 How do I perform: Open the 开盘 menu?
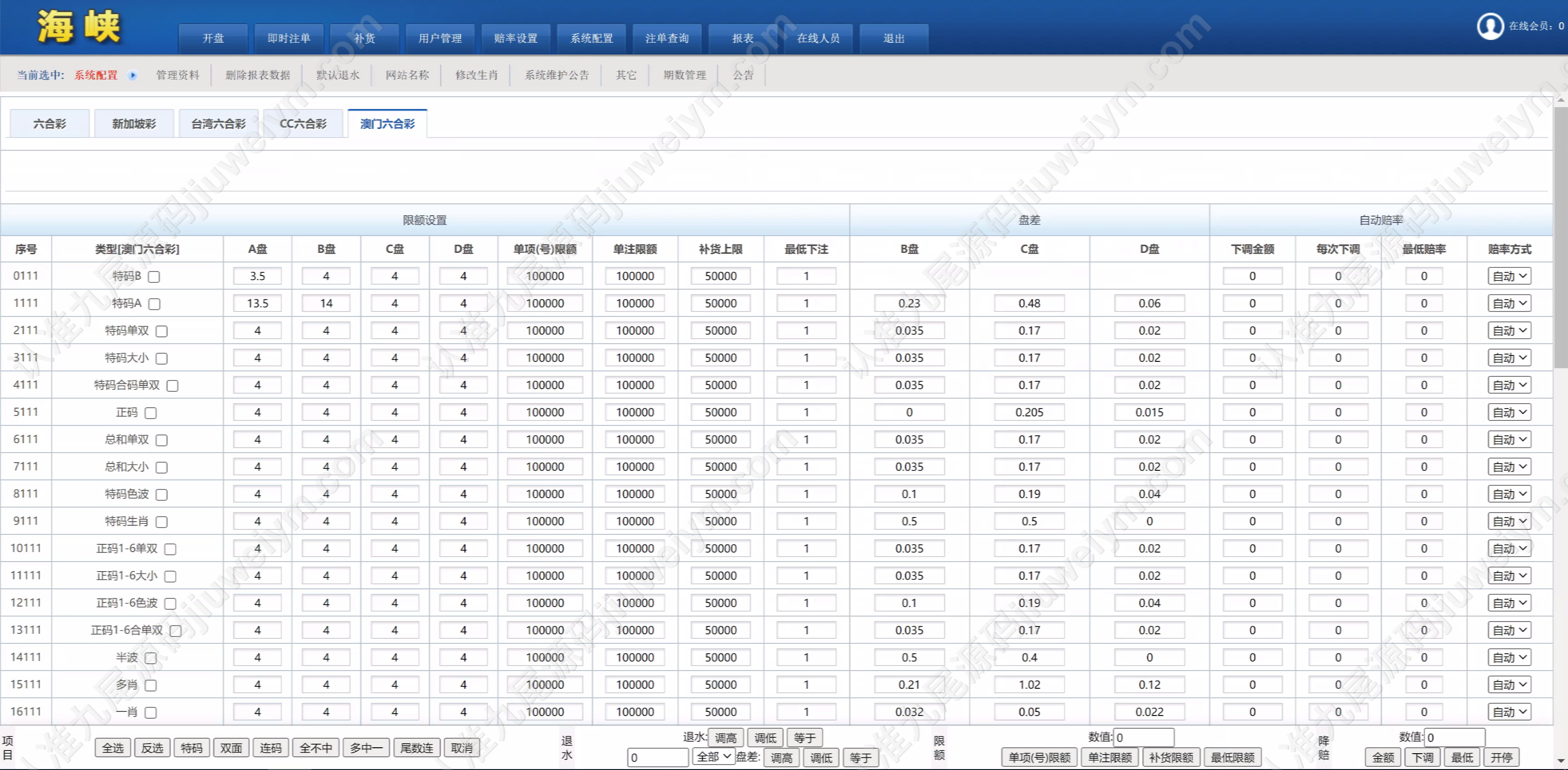(x=213, y=38)
